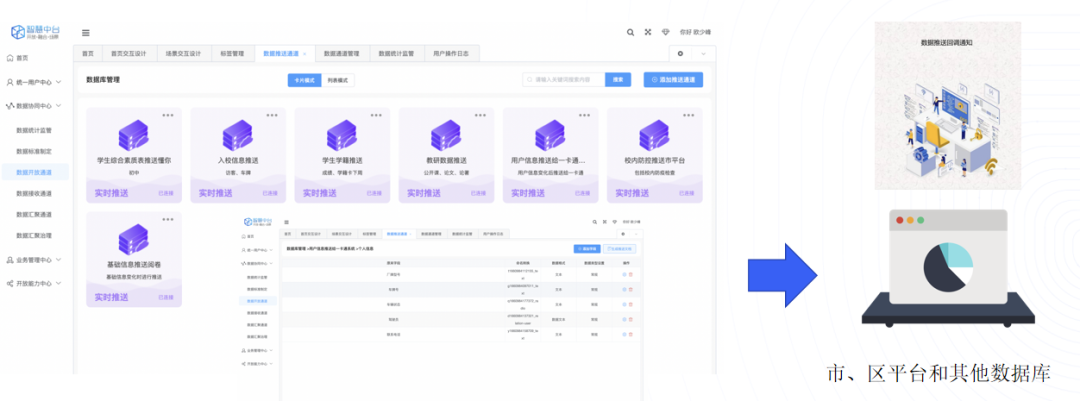Image resolution: width=1080 pixels, height=401 pixels.
Task: Click the 添加推送通道 button
Action: tap(672, 79)
